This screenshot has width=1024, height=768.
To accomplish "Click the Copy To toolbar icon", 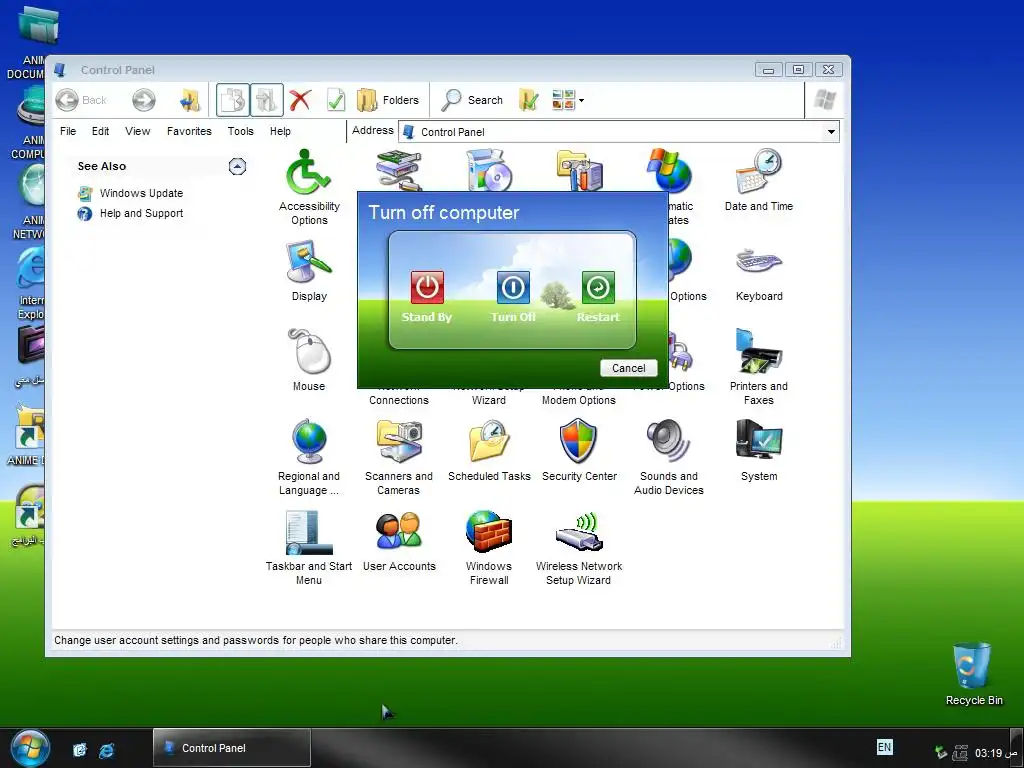I will 232,100.
